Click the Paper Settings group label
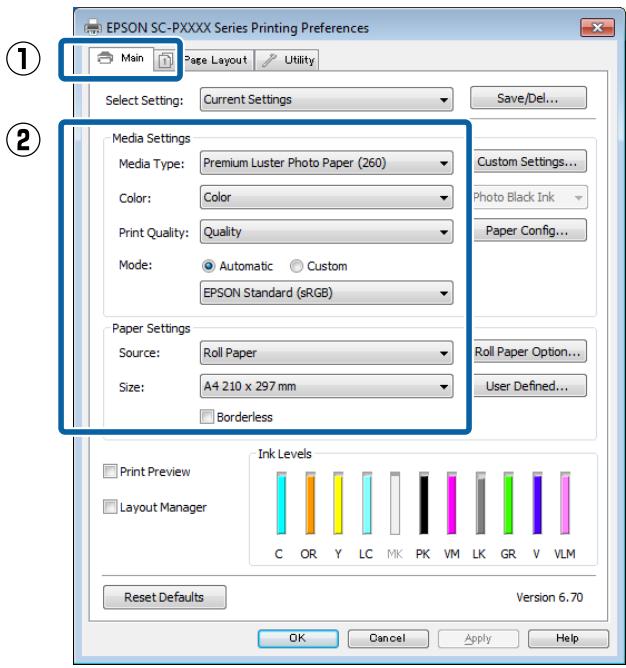The image size is (626, 668). 151,328
